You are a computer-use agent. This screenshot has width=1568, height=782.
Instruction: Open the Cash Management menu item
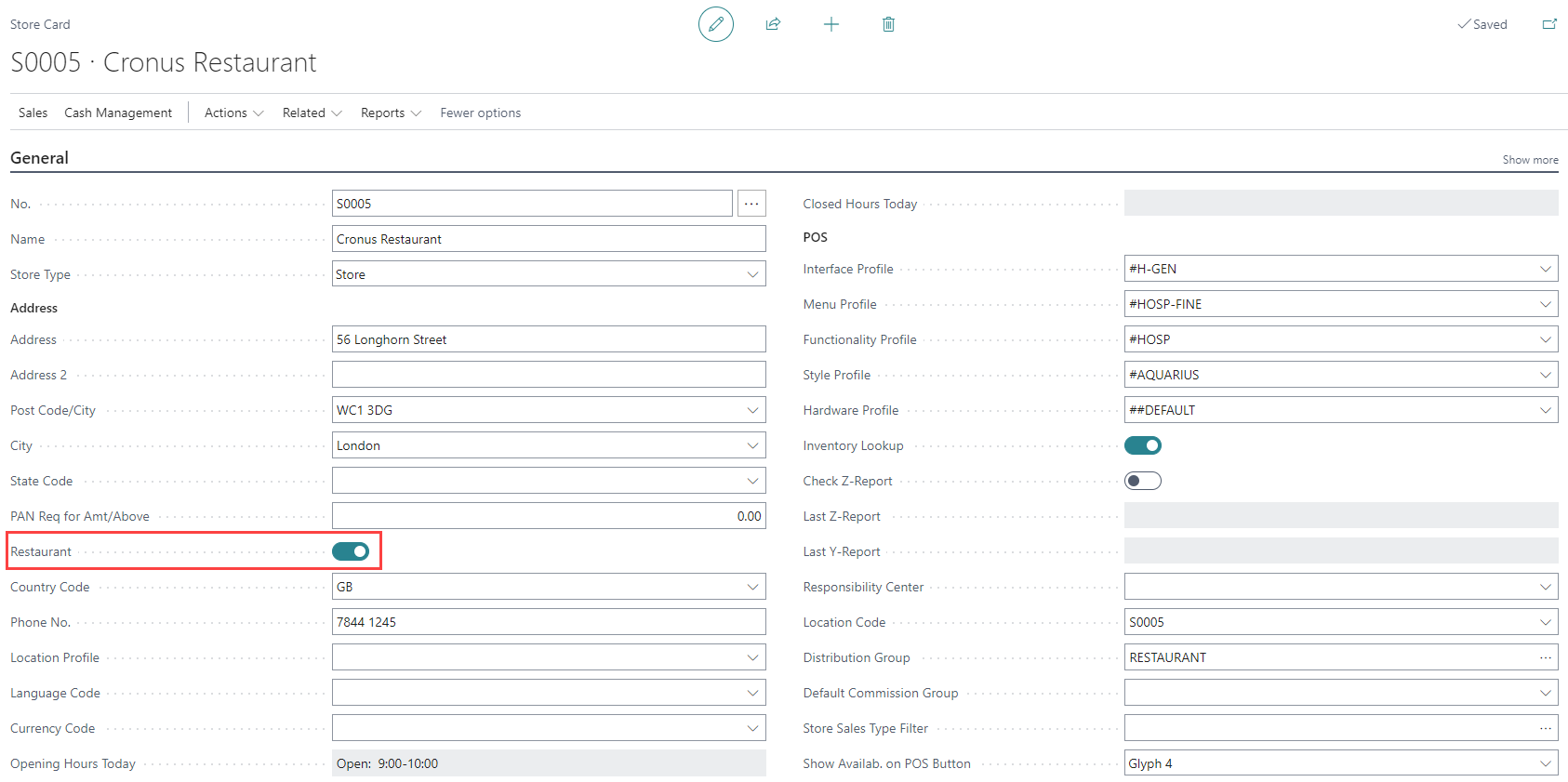point(118,113)
